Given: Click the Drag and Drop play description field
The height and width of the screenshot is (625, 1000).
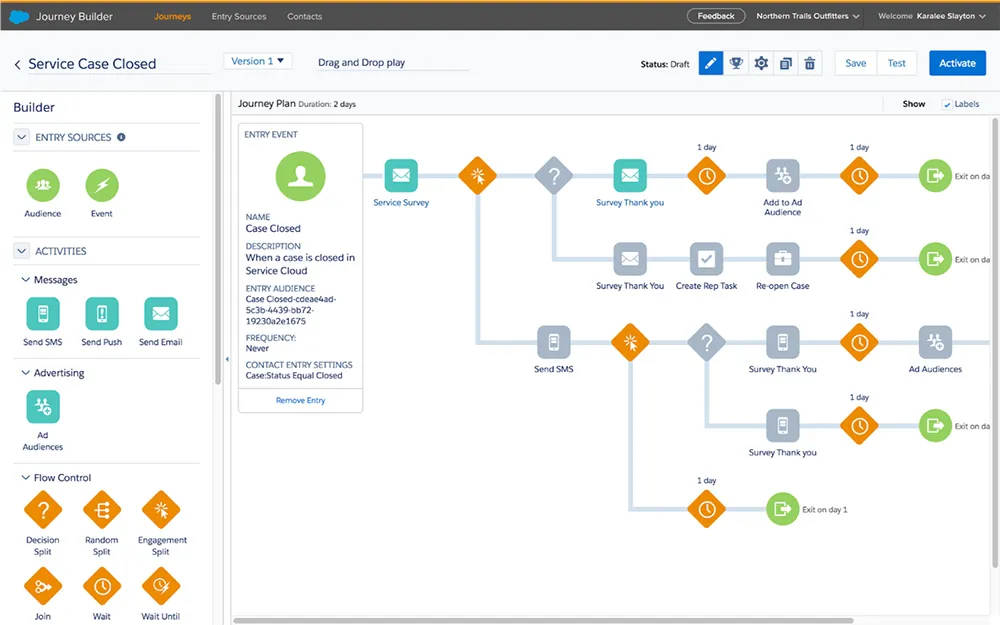Looking at the screenshot, I should tap(392, 62).
